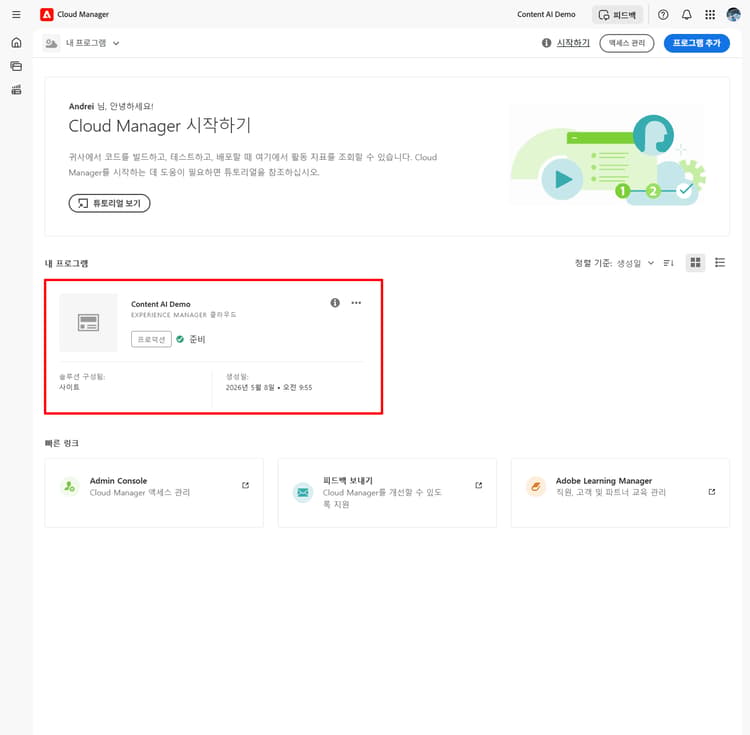The width and height of the screenshot is (750, 735).
Task: Open the Content AI Demo program title
Action: point(161,304)
